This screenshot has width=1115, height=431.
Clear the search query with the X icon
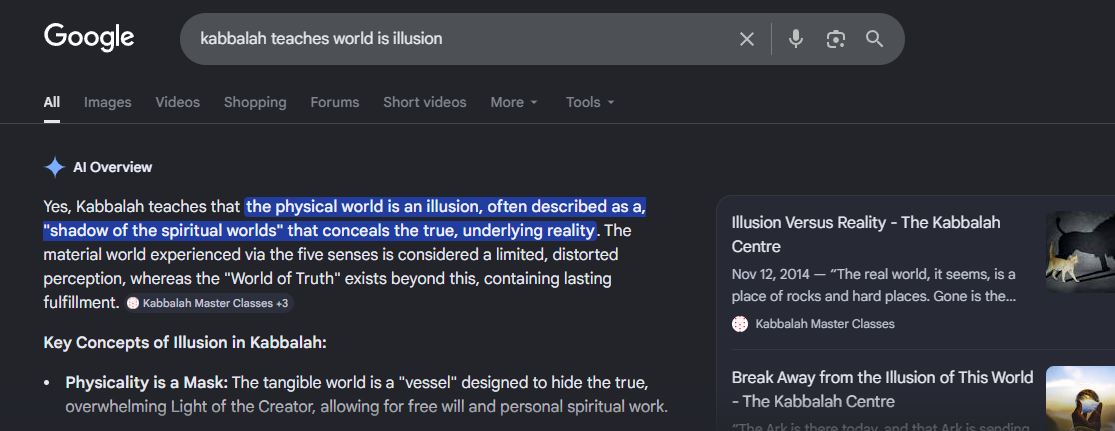tap(747, 39)
